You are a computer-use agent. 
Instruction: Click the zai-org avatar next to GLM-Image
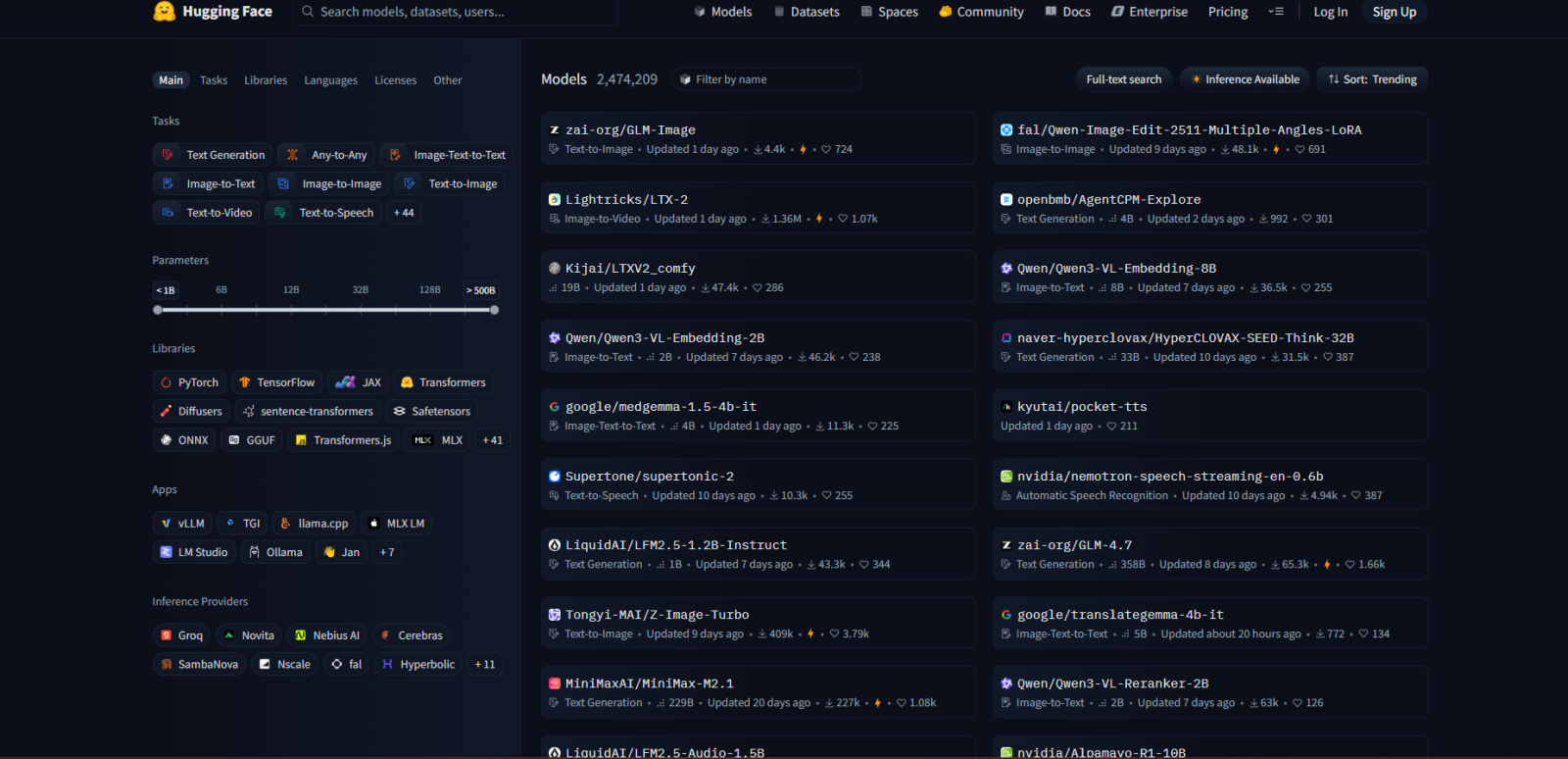[555, 129]
